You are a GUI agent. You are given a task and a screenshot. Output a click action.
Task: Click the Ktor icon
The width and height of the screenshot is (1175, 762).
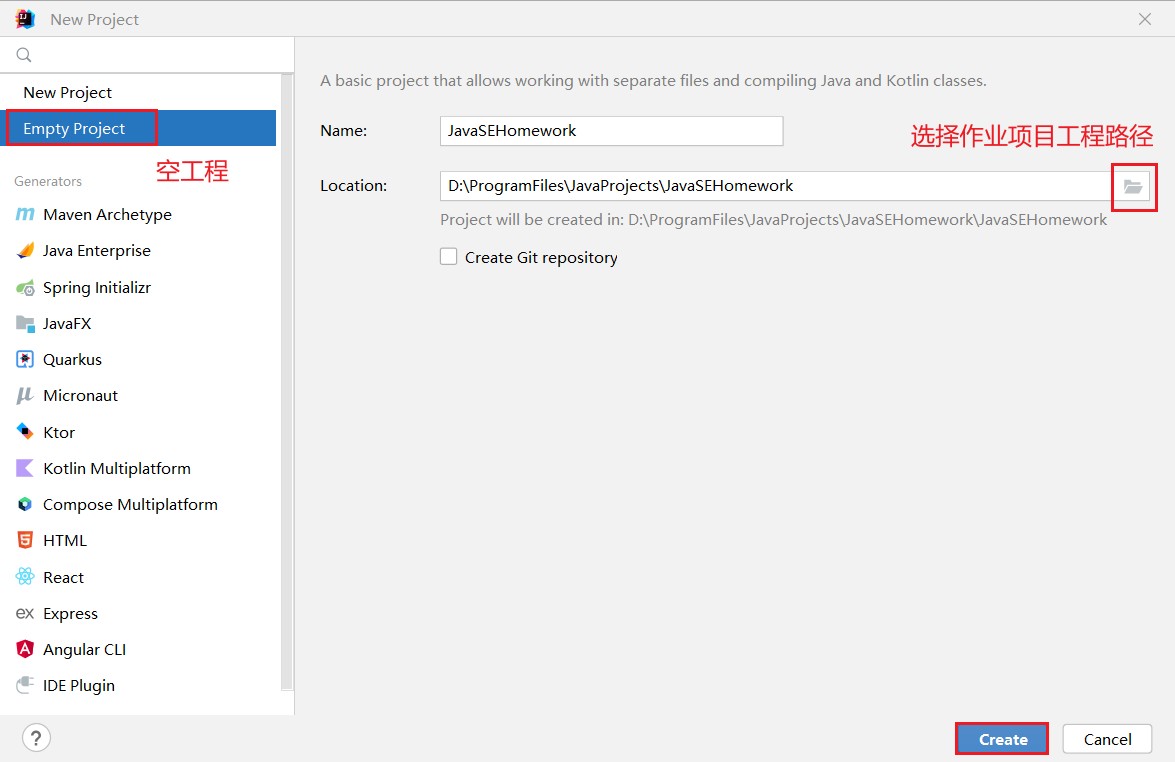tap(25, 432)
